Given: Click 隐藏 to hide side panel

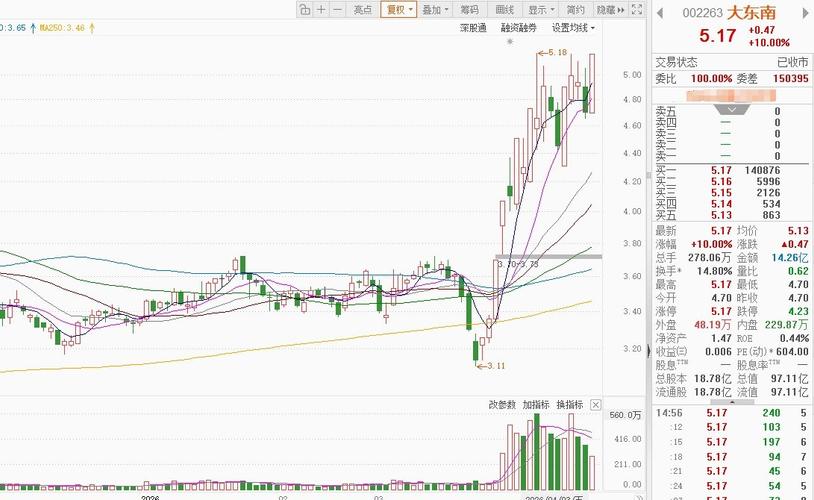Looking at the screenshot, I should click(x=610, y=9).
